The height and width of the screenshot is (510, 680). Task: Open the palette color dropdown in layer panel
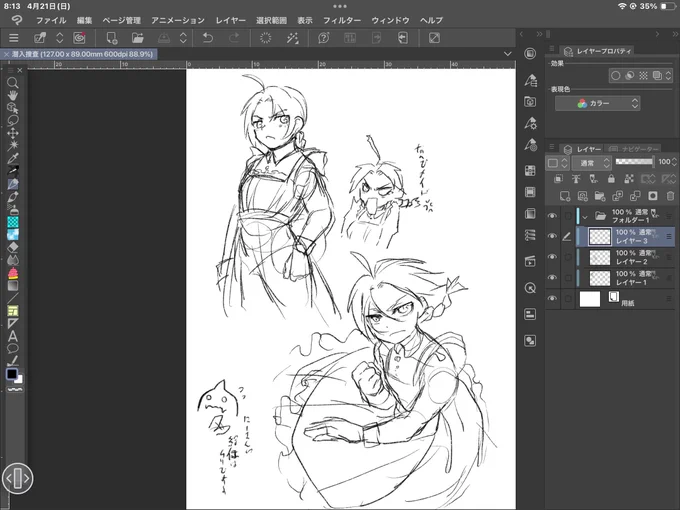click(x=557, y=163)
